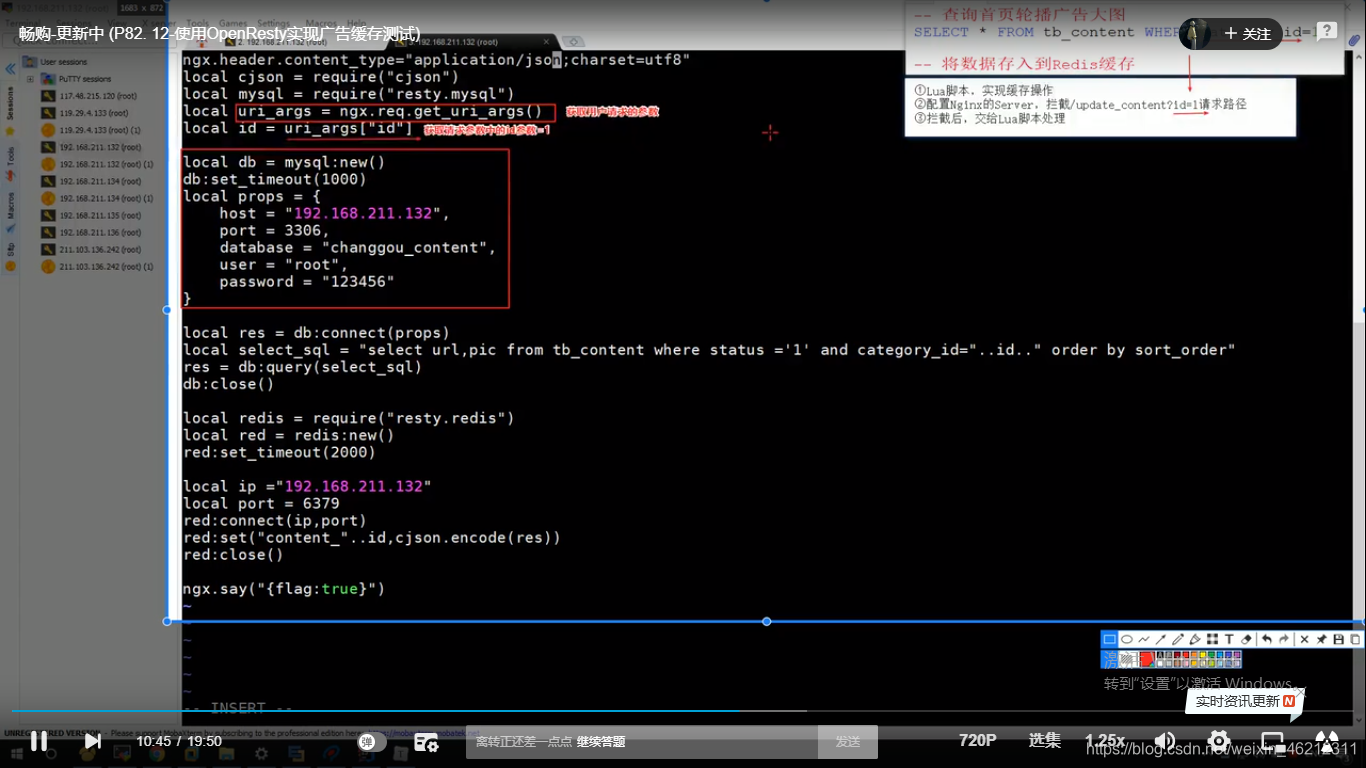This screenshot has width=1366, height=768.
Task: Open the User sessions folder
Action: point(62,62)
